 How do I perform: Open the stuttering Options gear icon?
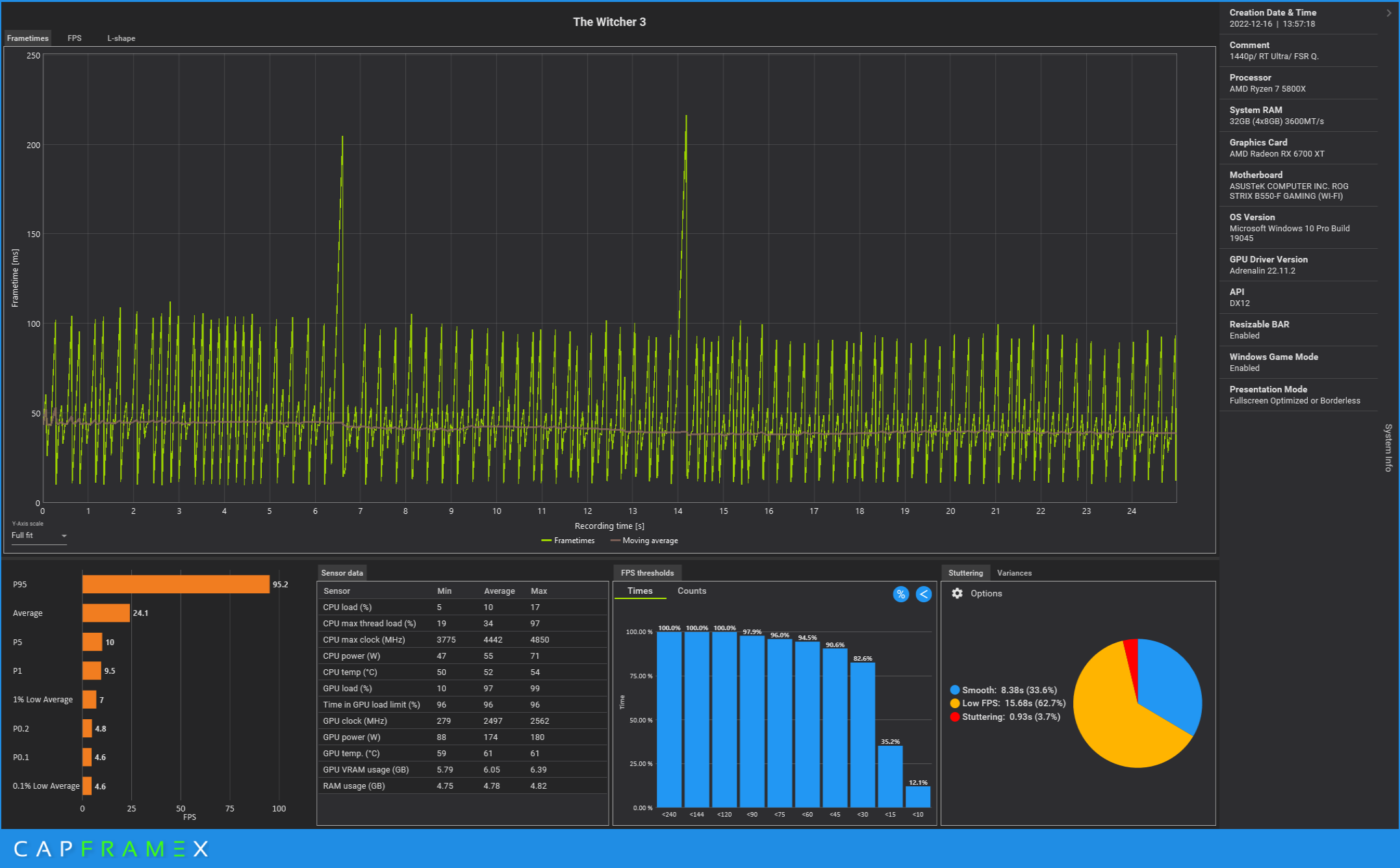click(957, 593)
